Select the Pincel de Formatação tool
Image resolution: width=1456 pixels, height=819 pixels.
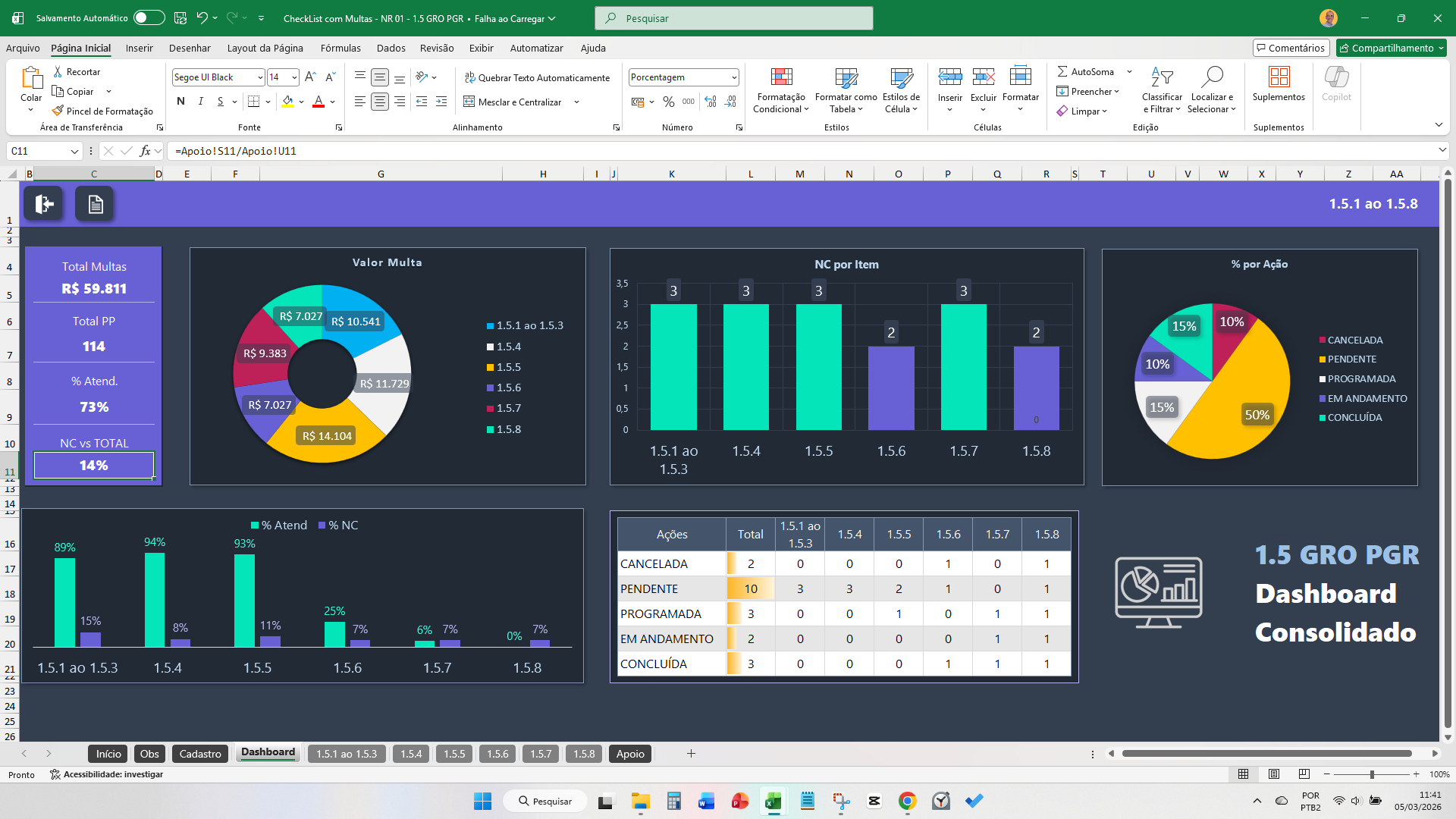tap(102, 111)
